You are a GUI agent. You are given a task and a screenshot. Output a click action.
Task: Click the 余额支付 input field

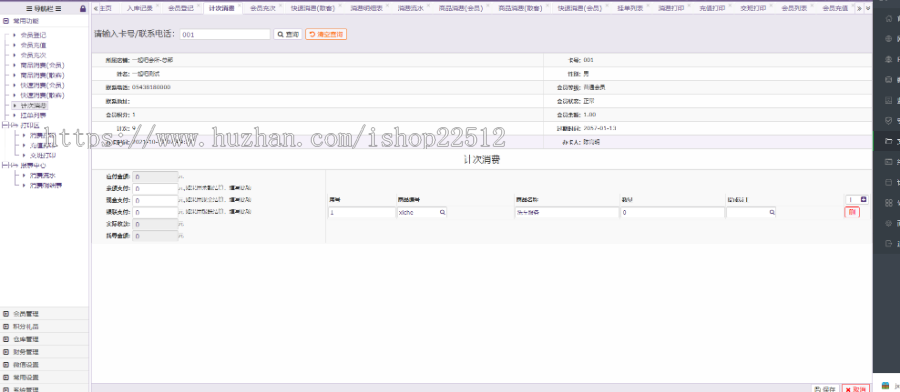[156, 188]
